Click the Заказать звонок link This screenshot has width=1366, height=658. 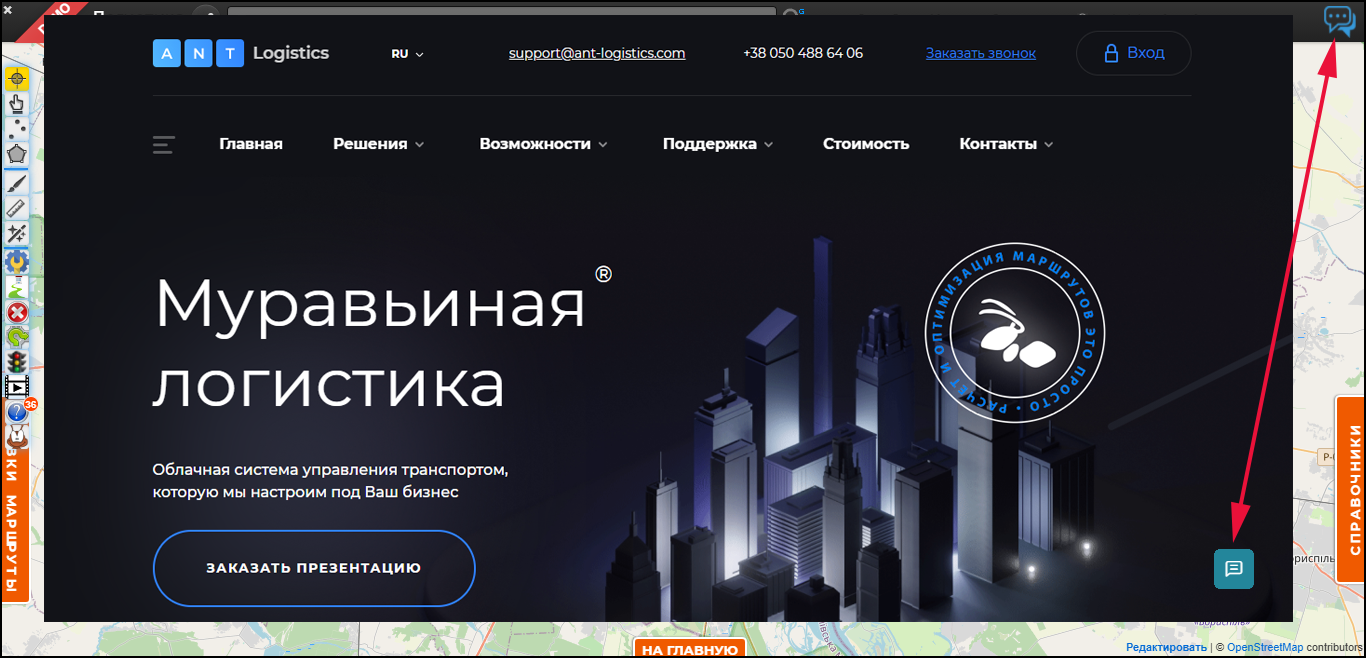(980, 53)
